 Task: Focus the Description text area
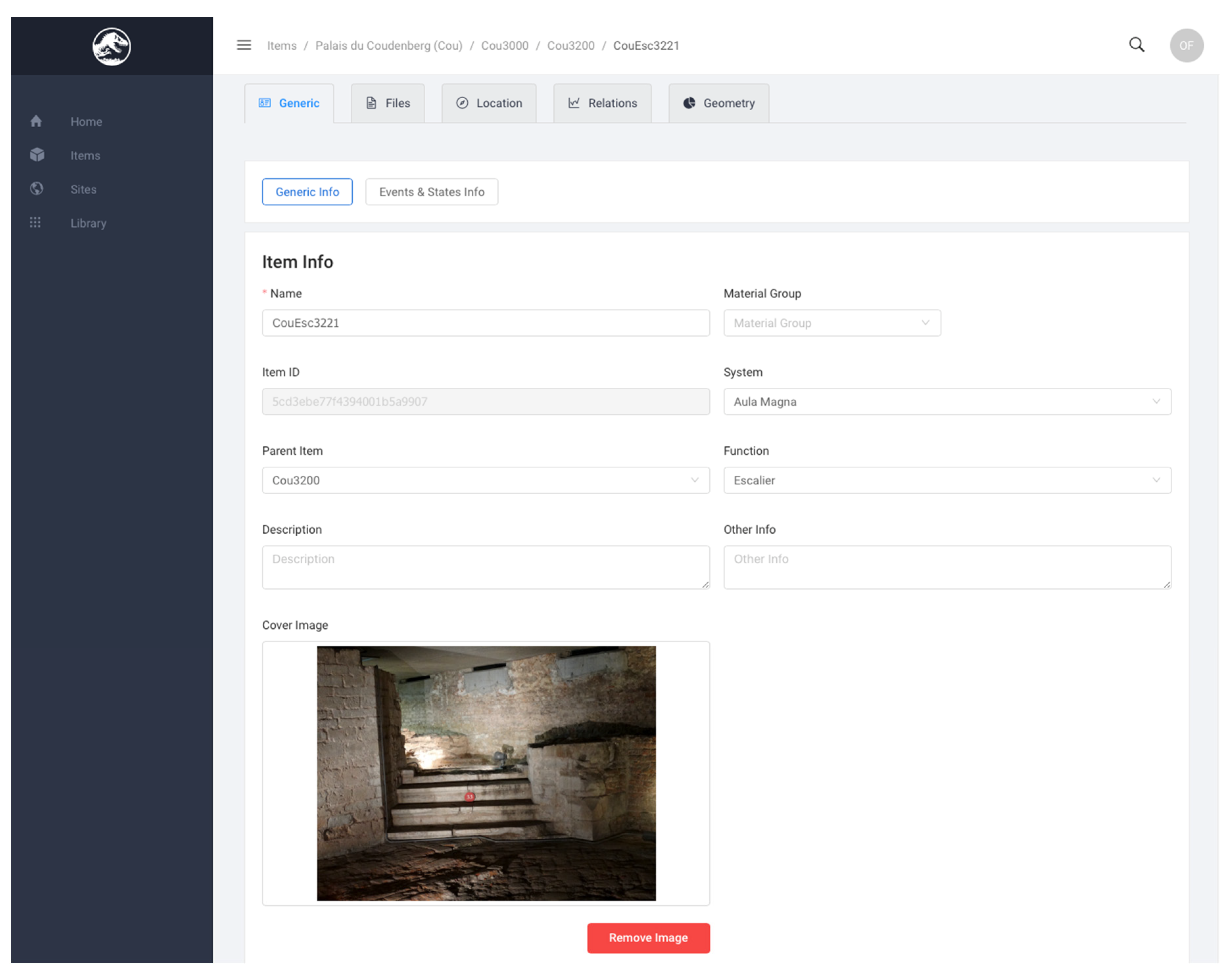coord(485,567)
